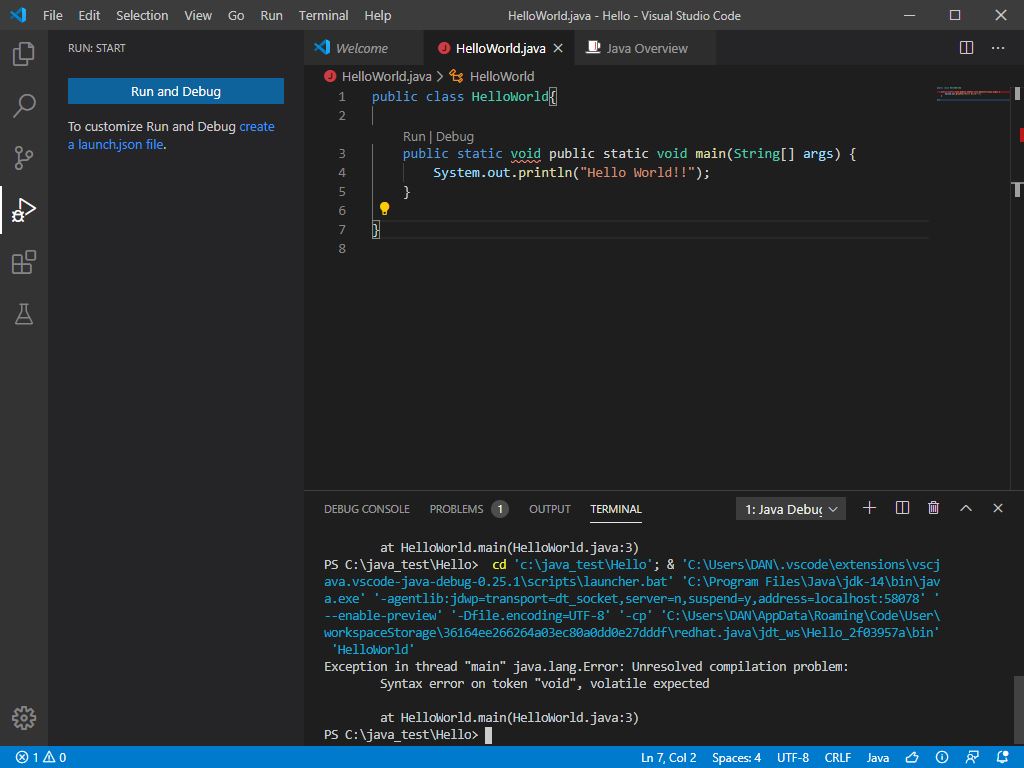Open the View menu
This screenshot has width=1024, height=768.
(x=197, y=15)
